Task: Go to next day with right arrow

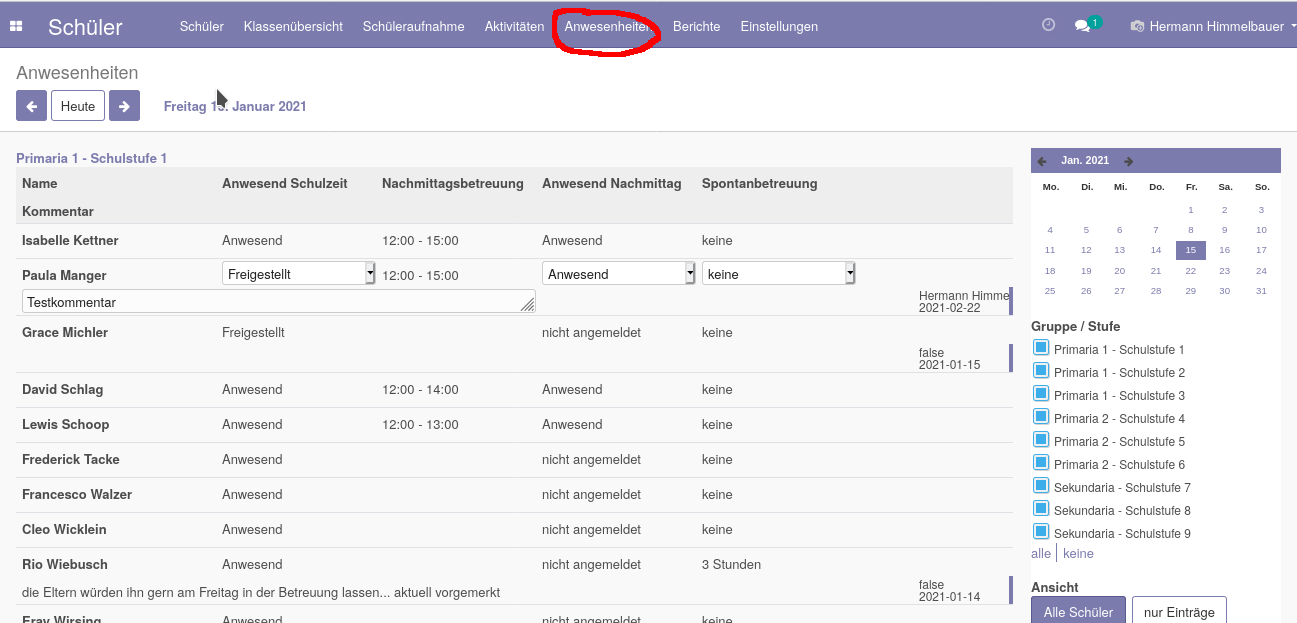Action: coord(124,106)
